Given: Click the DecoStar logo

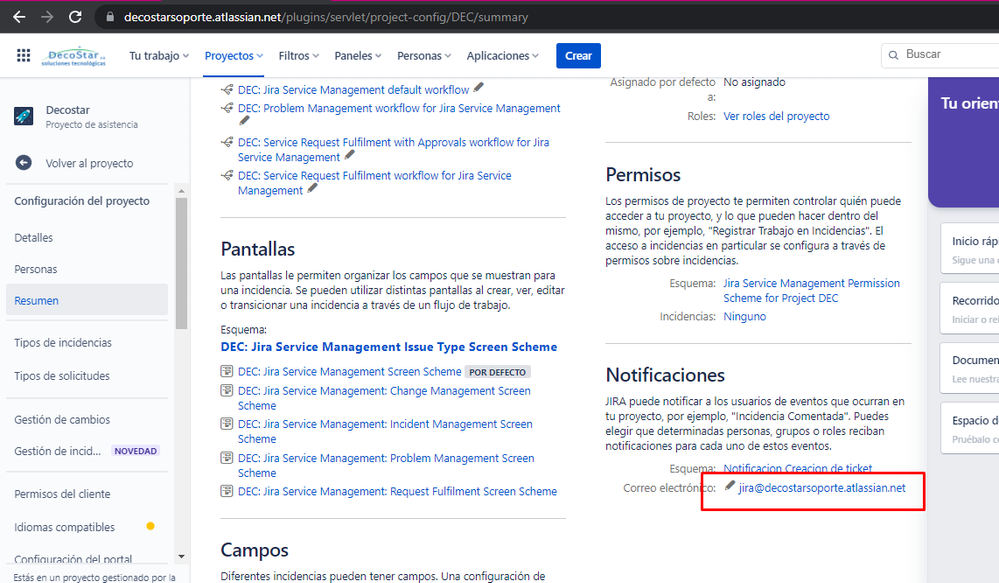Looking at the screenshot, I should (74, 56).
